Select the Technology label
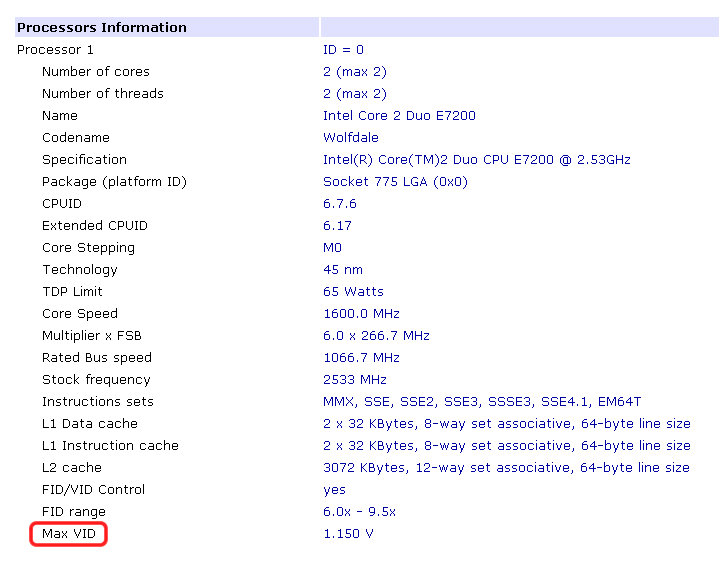The width and height of the screenshot is (719, 587). click(x=80, y=270)
